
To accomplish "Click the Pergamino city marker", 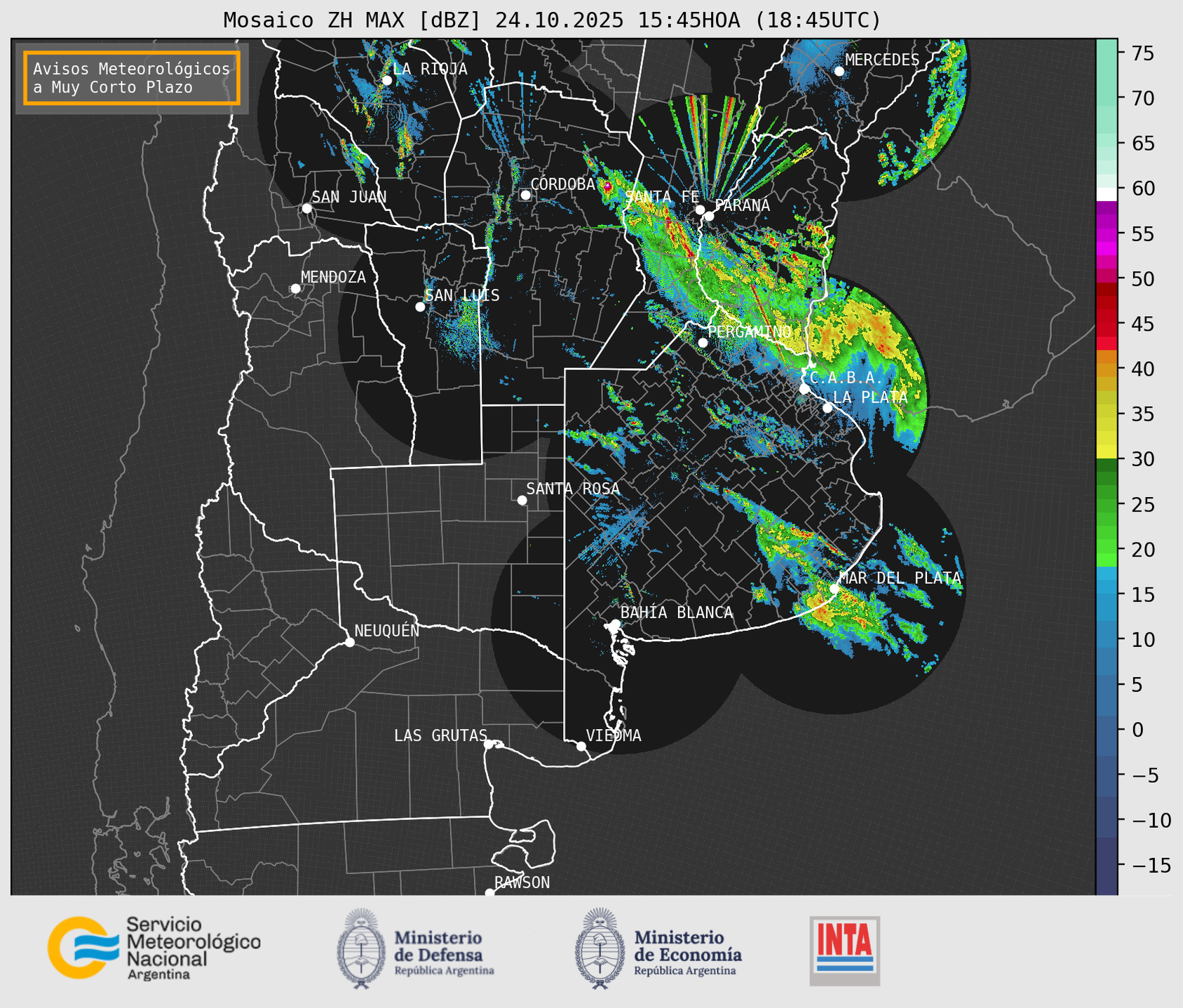I will coord(703,342).
